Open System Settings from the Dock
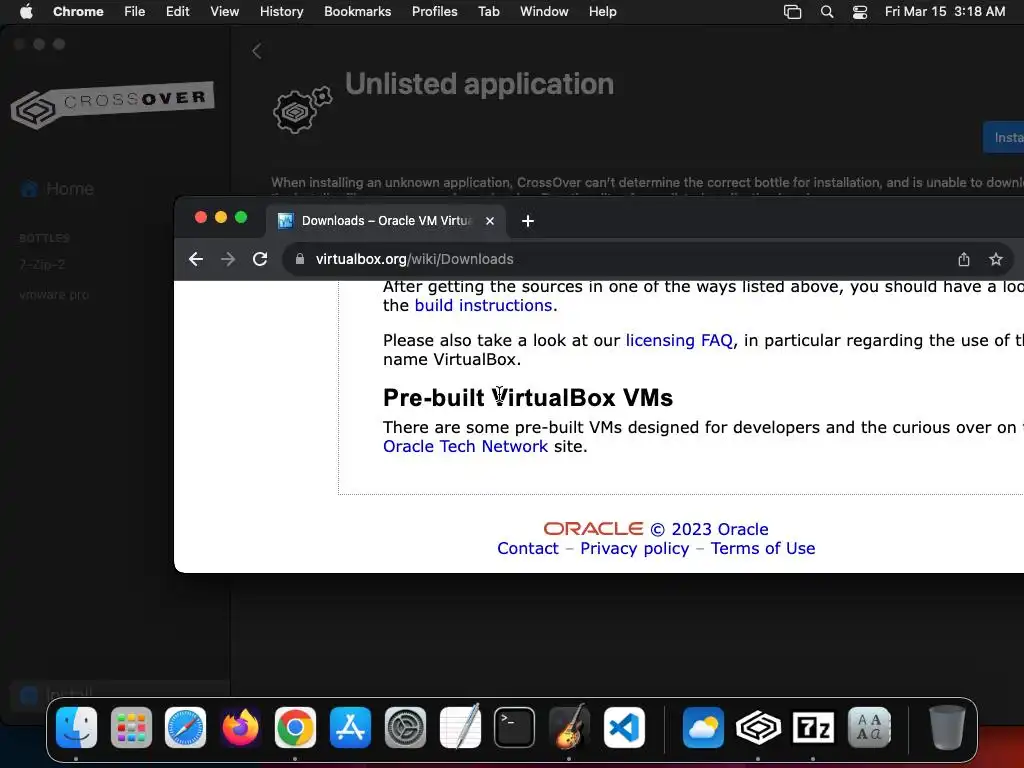The width and height of the screenshot is (1024, 768). [x=405, y=727]
